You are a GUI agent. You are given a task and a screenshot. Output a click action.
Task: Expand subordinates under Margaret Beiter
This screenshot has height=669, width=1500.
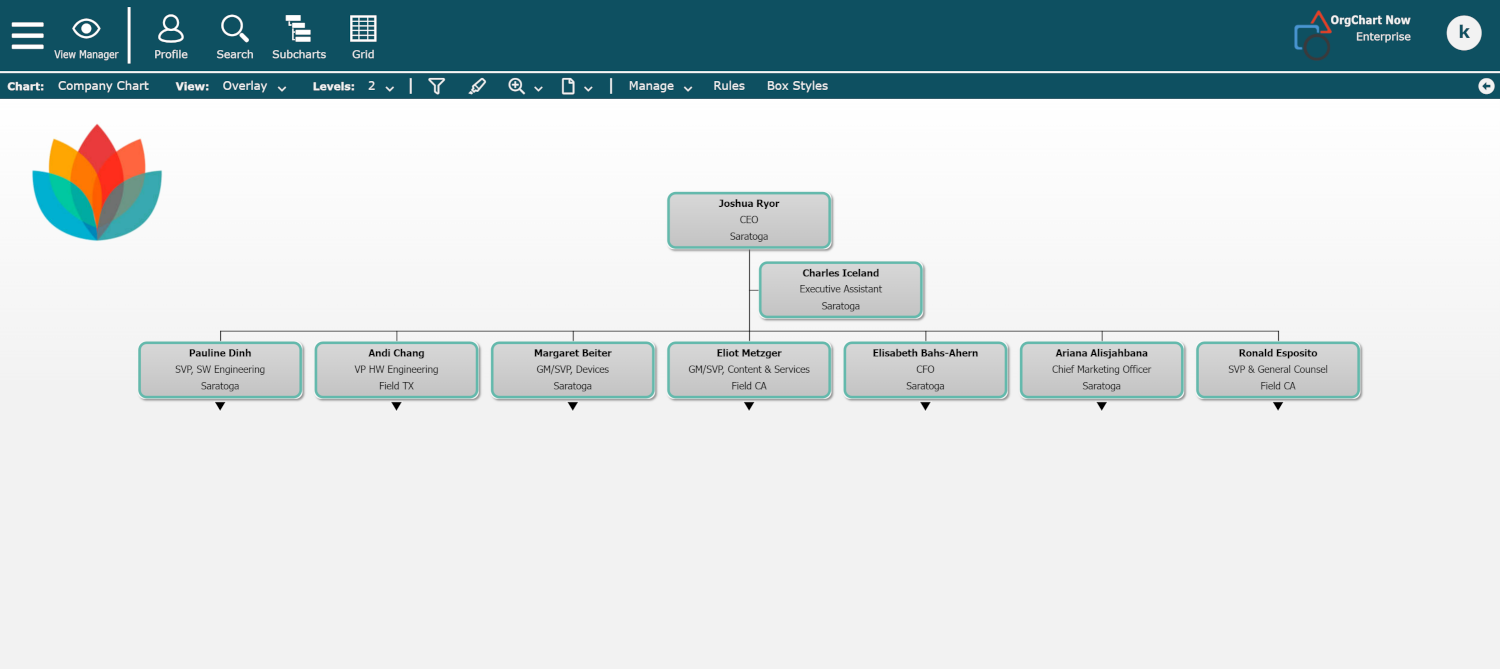click(573, 406)
